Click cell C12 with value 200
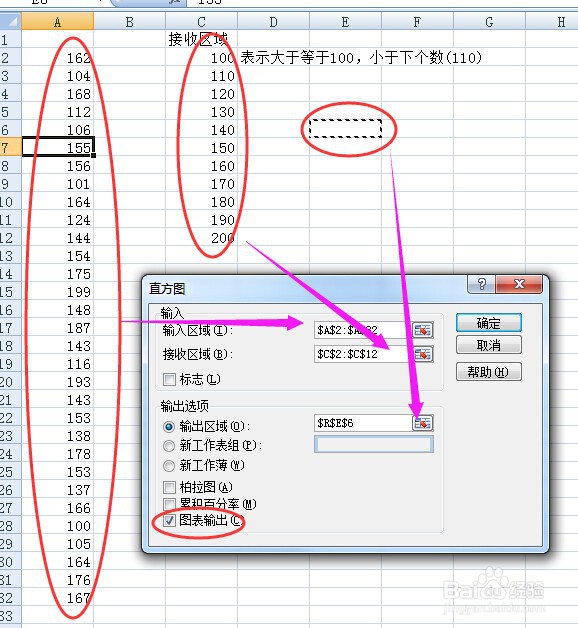578x628 pixels. click(x=201, y=238)
